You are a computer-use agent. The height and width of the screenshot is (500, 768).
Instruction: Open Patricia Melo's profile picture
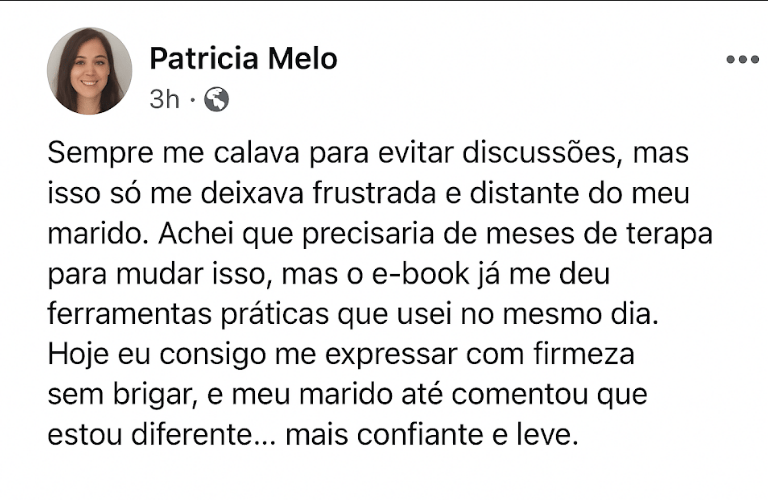coord(90,71)
